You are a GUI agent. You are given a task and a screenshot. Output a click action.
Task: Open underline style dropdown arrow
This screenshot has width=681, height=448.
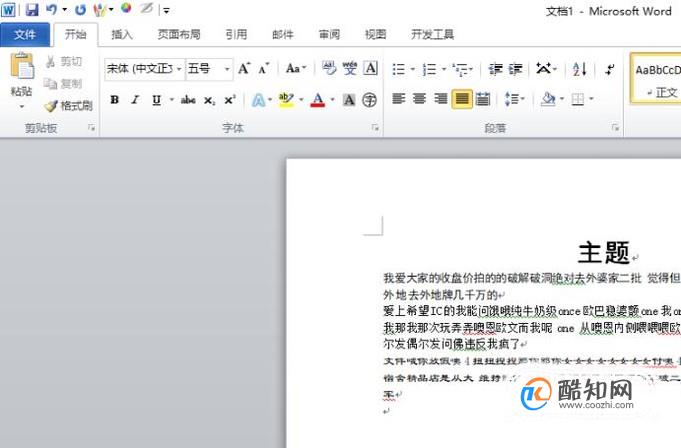coord(172,100)
